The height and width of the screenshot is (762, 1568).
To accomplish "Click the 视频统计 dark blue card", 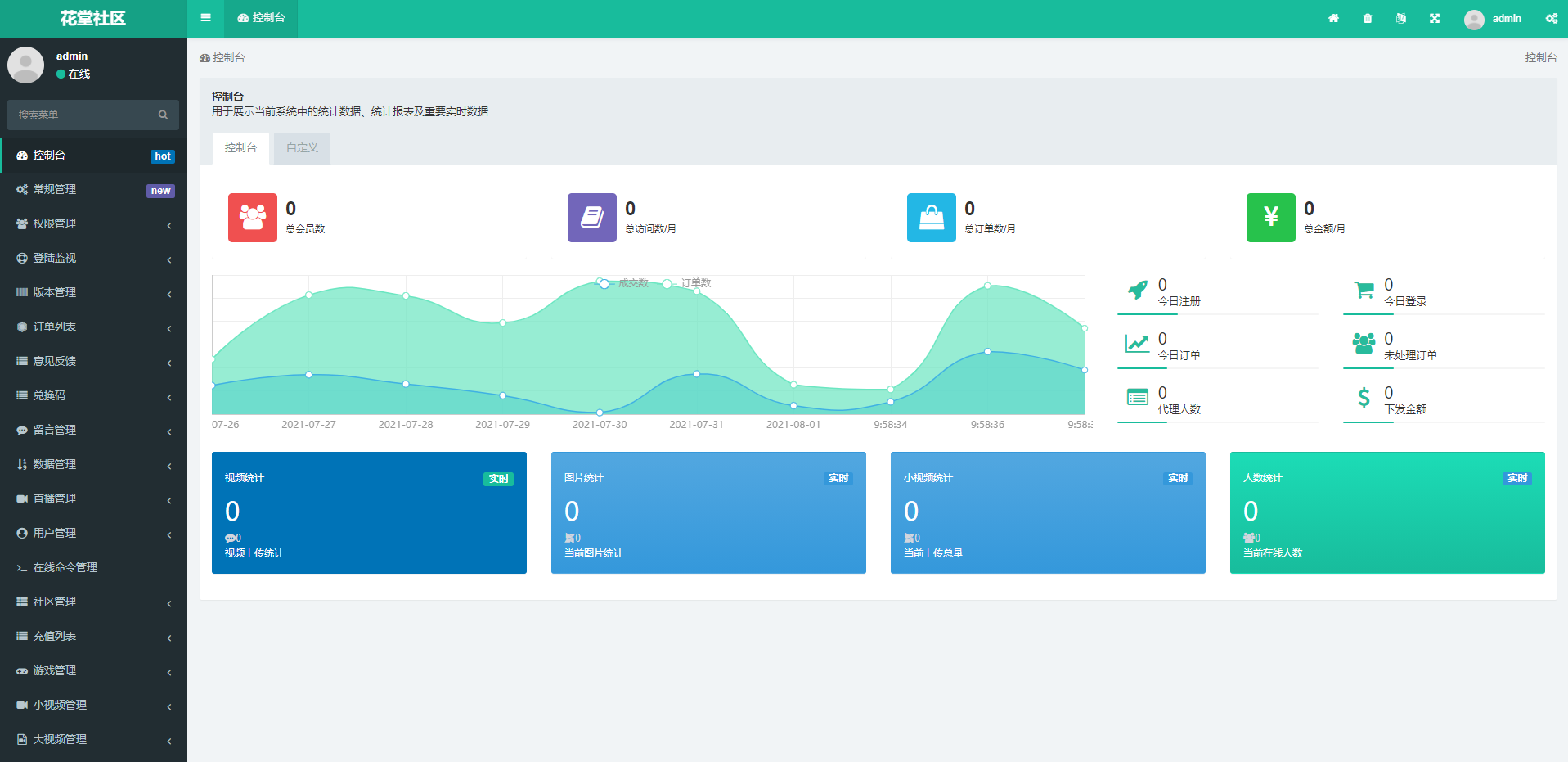I will pos(369,512).
